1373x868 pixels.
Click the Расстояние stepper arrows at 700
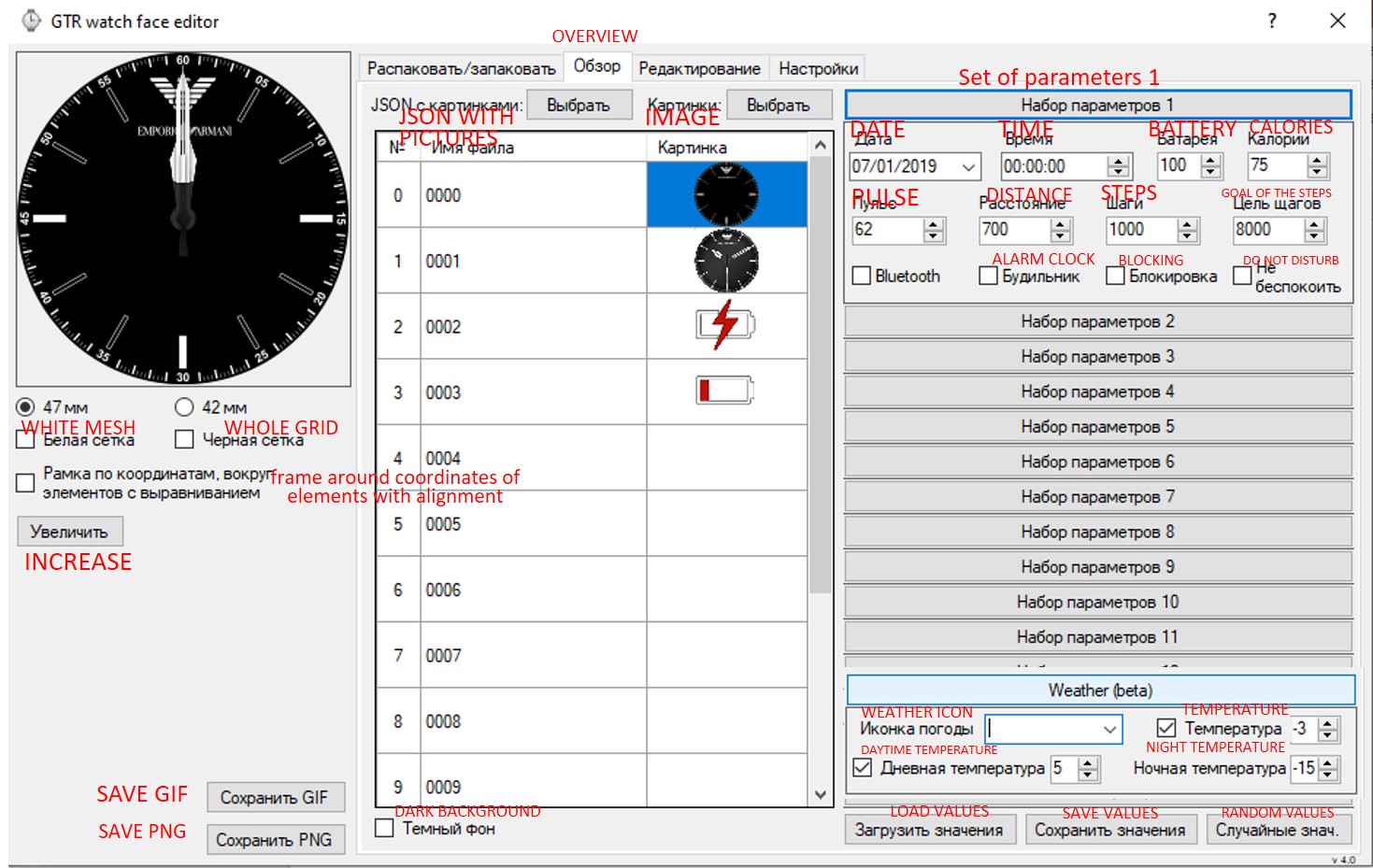click(x=1060, y=230)
